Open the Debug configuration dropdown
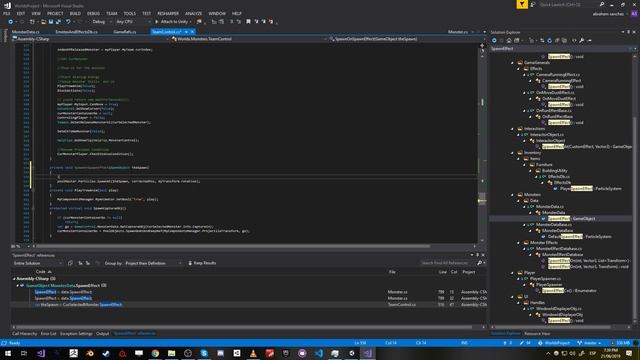This screenshot has width=640, height=360. [101, 22]
